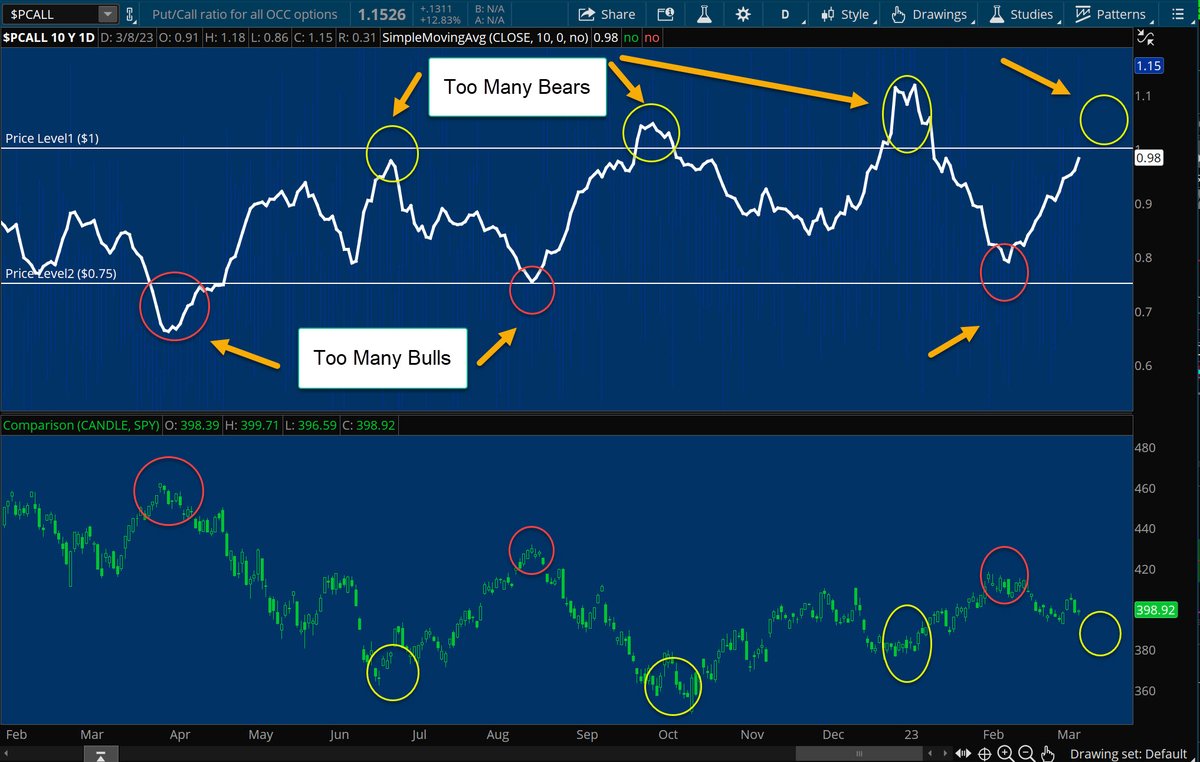Click the +12.83% change value

[440, 19]
